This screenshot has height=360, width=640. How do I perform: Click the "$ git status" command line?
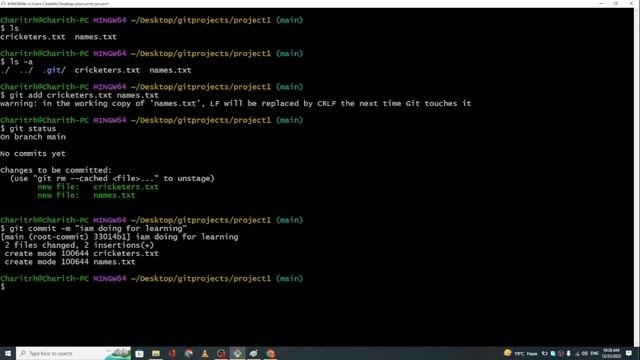(28, 129)
